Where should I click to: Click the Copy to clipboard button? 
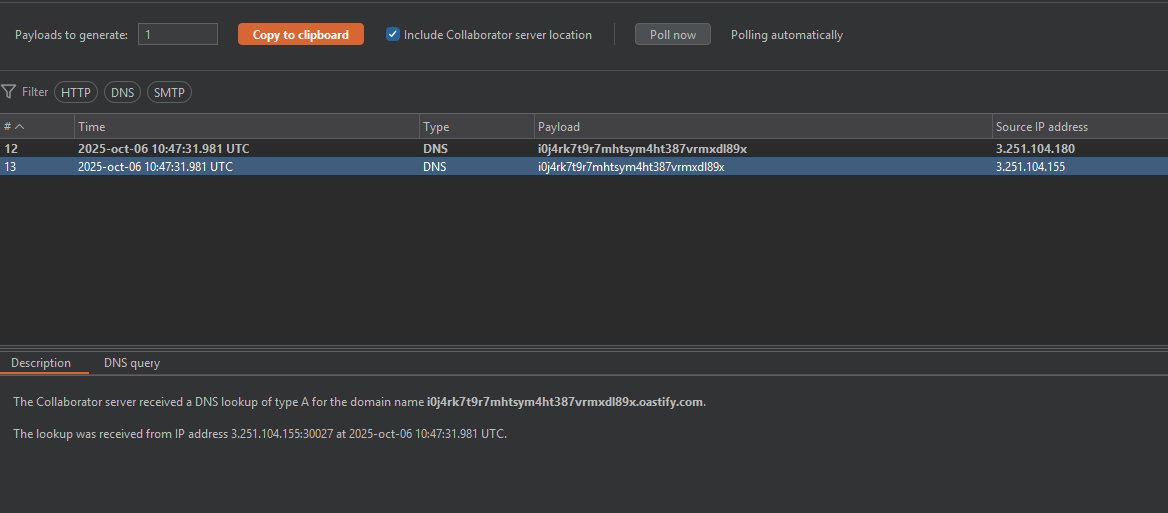[x=300, y=34]
